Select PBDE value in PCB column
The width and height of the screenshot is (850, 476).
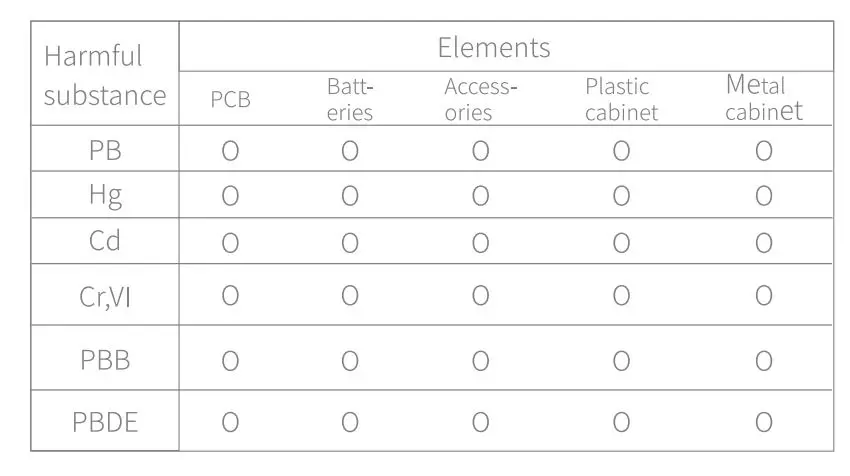pos(230,422)
